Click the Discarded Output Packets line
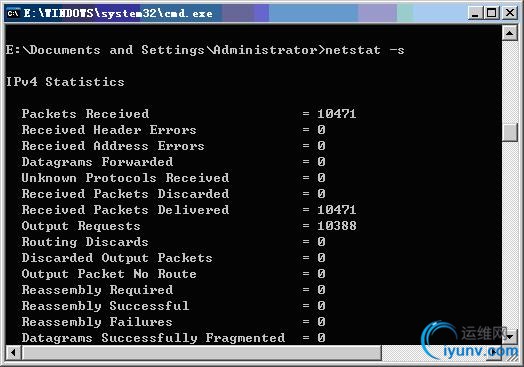 174,258
